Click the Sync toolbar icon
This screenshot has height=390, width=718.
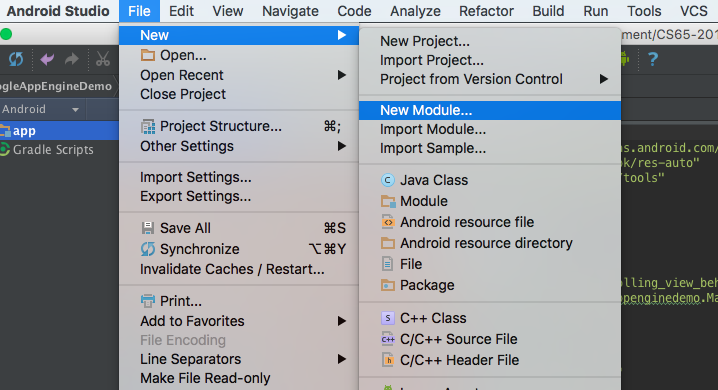click(x=16, y=59)
